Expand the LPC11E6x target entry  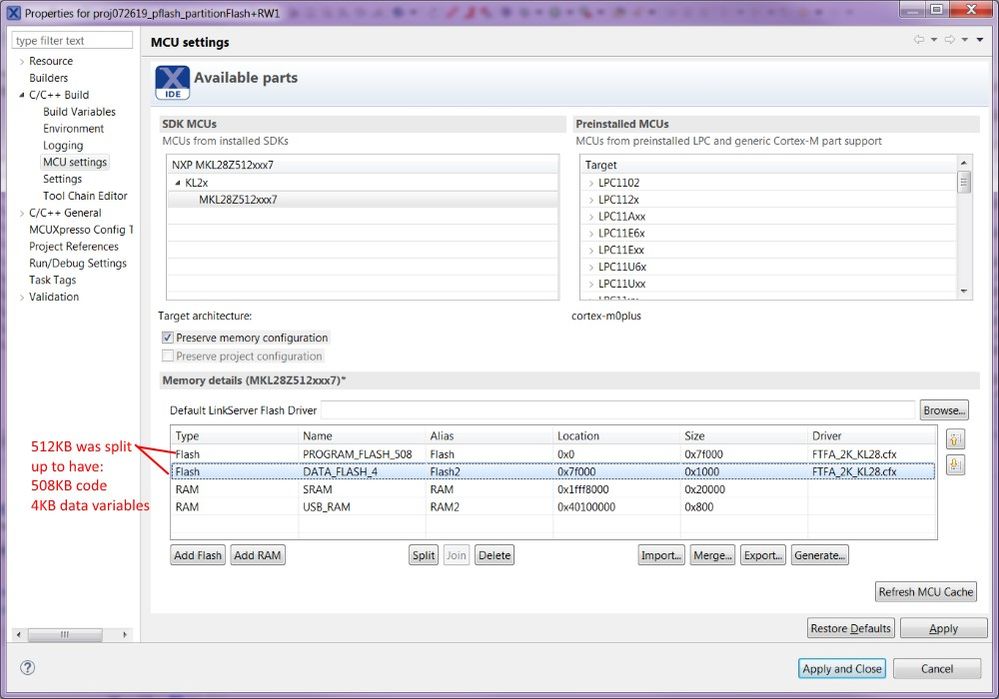point(591,234)
